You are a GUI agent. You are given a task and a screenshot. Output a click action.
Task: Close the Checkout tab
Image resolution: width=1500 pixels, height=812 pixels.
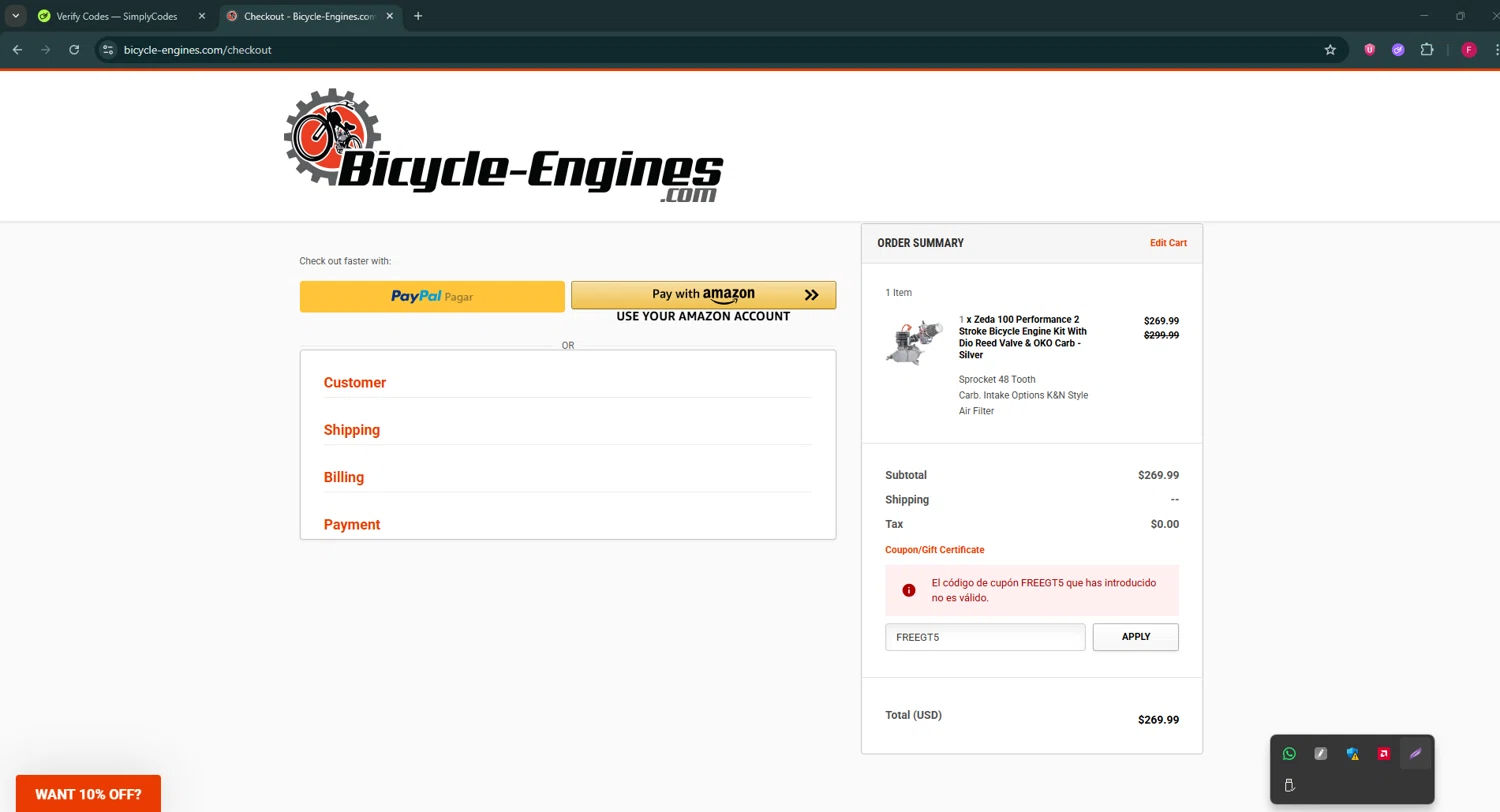(x=389, y=16)
